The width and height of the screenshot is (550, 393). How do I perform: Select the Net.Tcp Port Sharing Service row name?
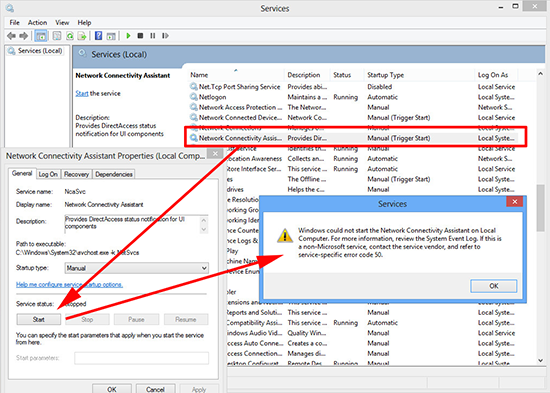pos(239,87)
